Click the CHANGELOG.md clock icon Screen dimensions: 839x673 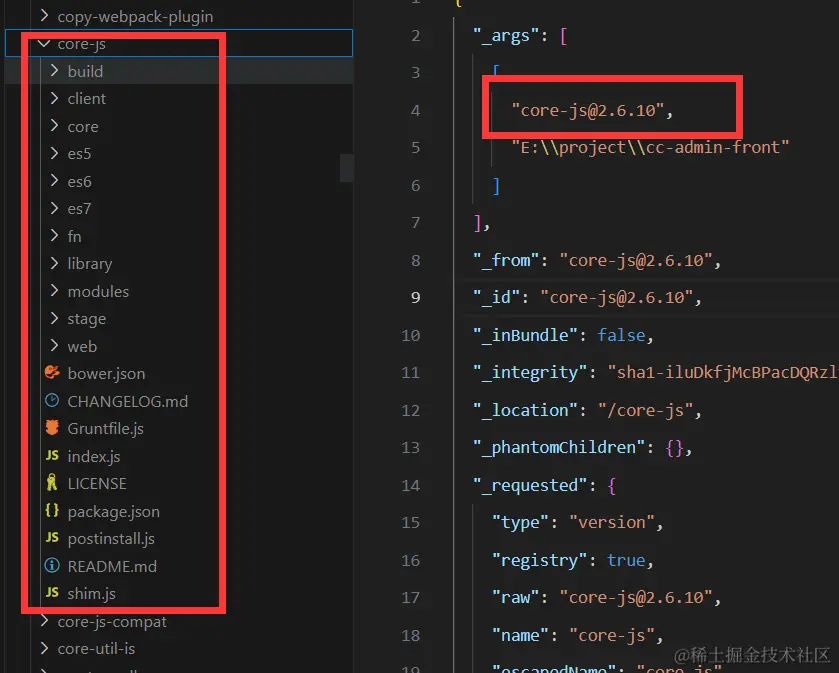pos(52,400)
